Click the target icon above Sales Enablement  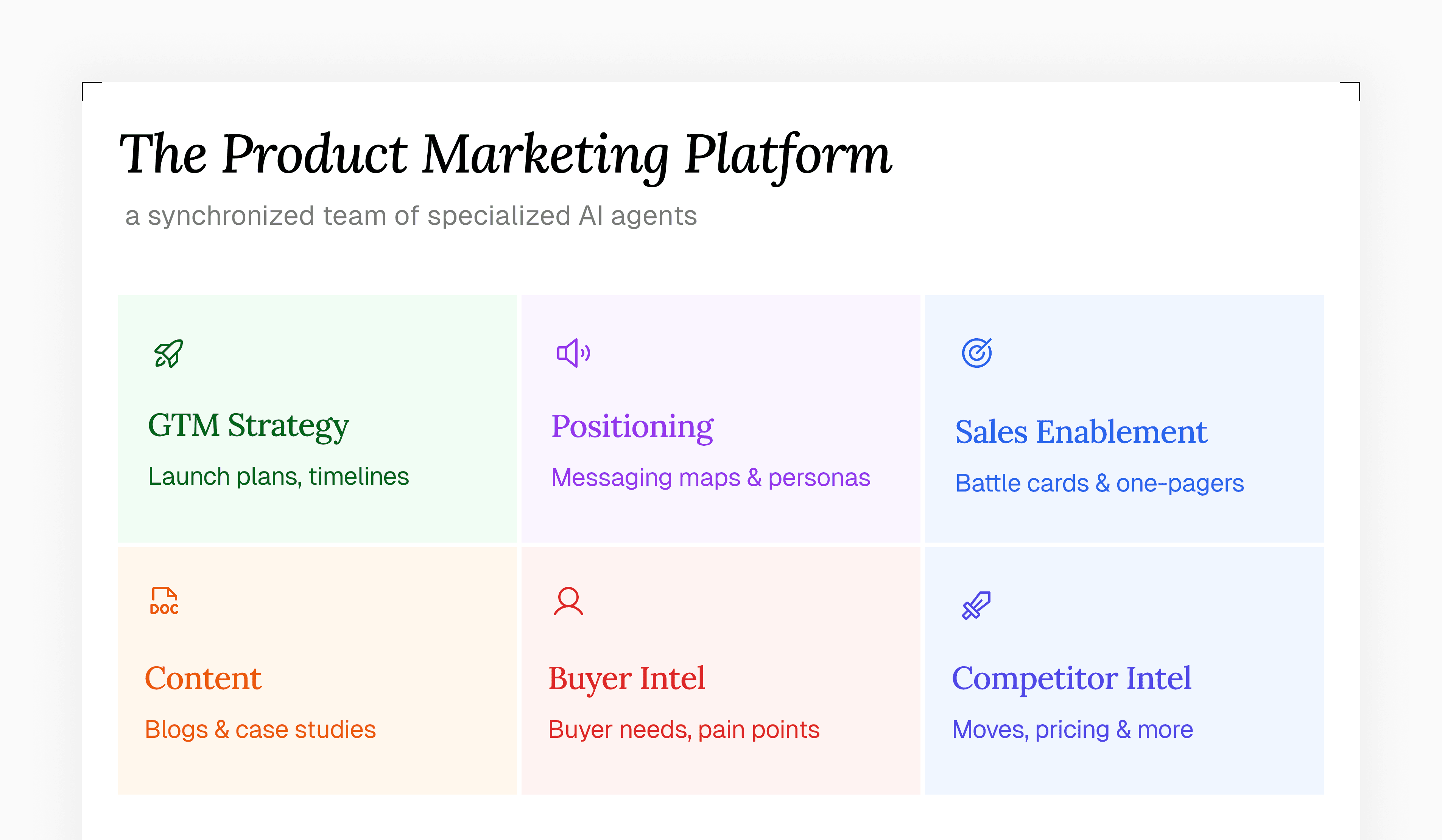[x=977, y=353]
